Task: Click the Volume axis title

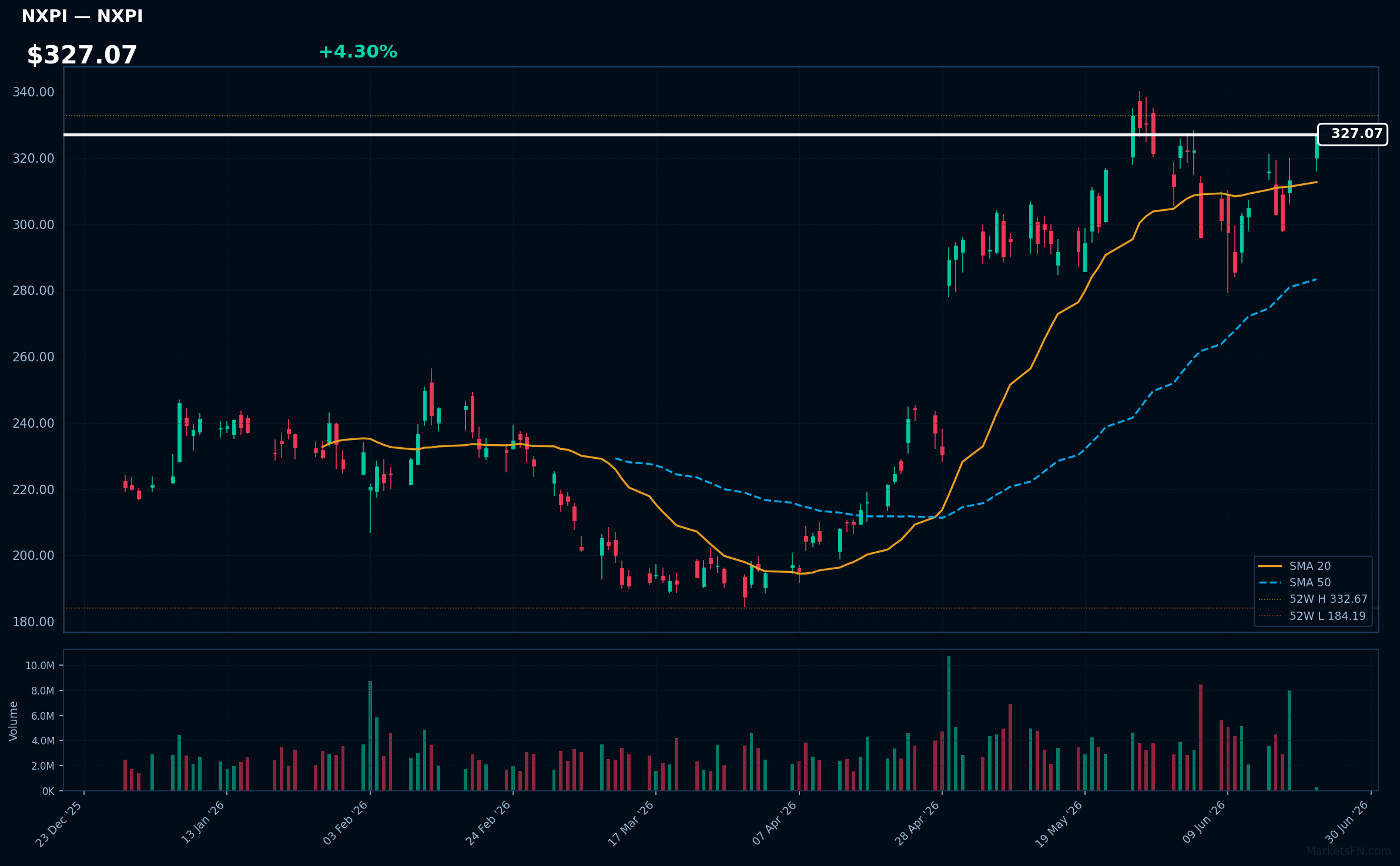Action: point(14,721)
